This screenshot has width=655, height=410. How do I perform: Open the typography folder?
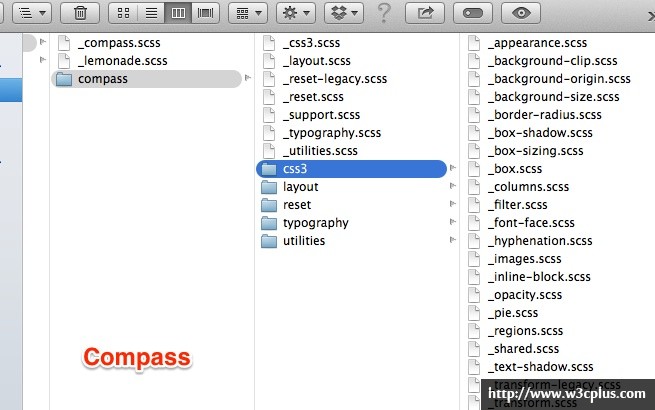(x=315, y=222)
